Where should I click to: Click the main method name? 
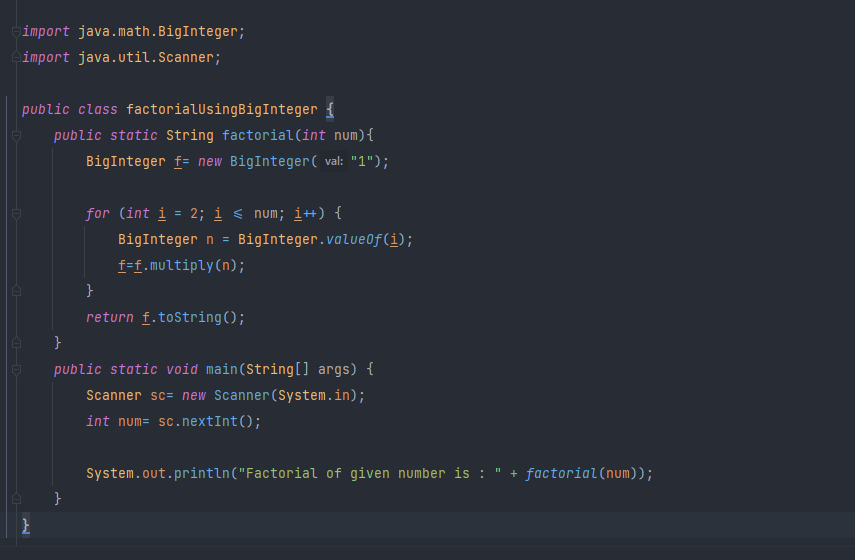[x=221, y=369]
